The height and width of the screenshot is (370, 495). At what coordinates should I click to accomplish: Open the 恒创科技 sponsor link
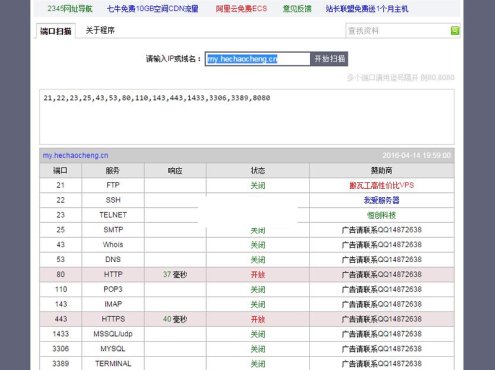tap(382, 215)
